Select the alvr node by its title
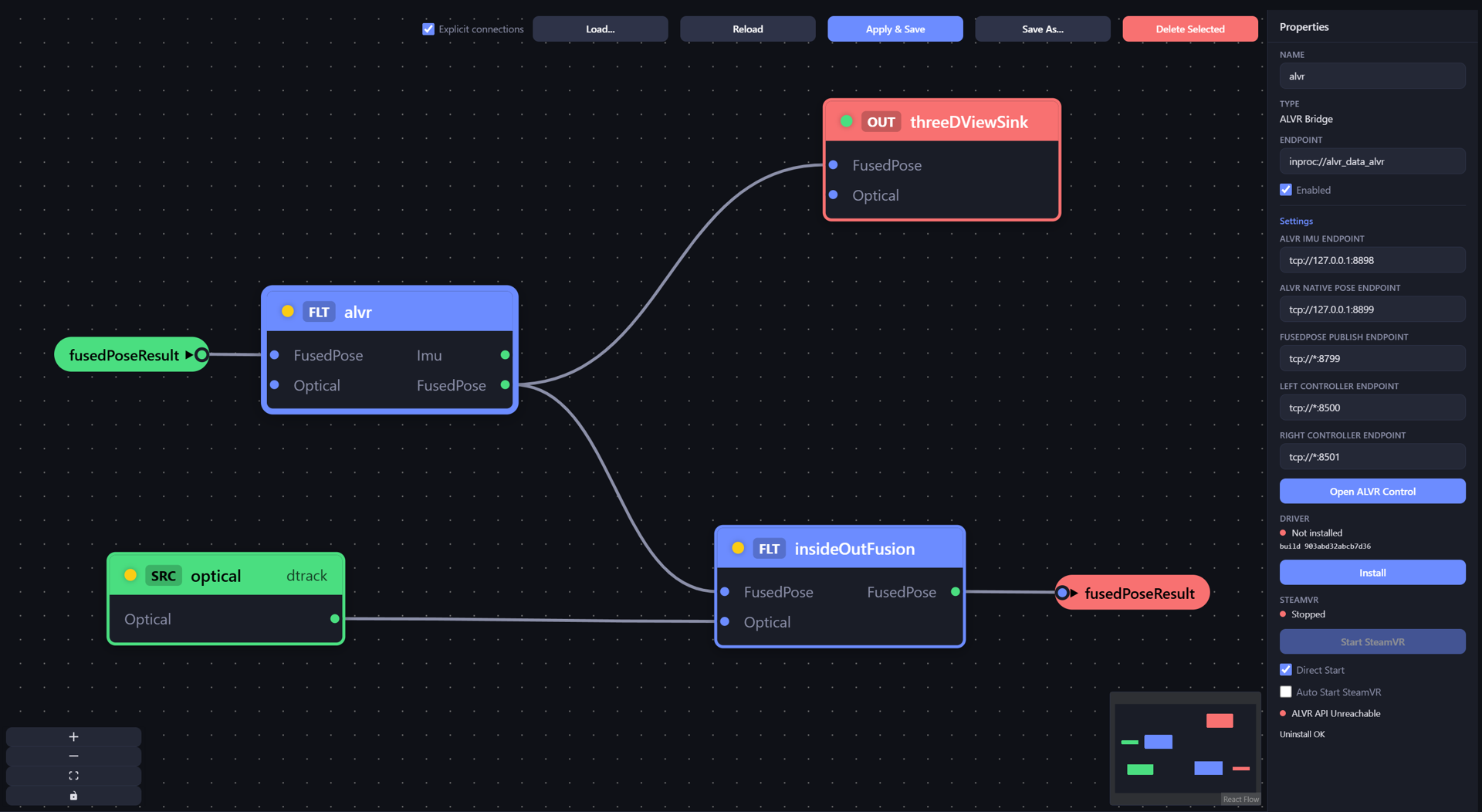 click(357, 312)
